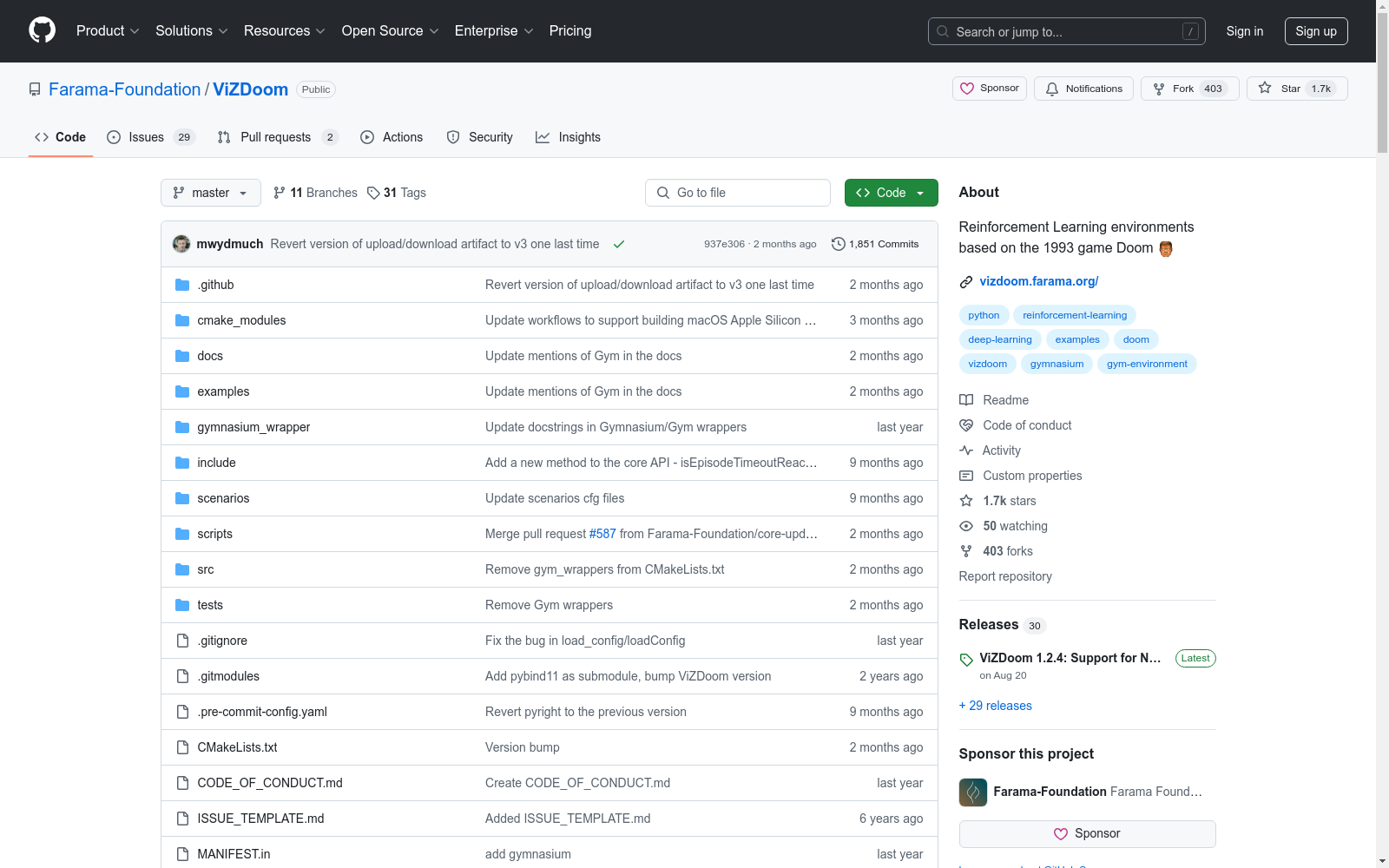Click the branches icon next to 11 Branches
The height and width of the screenshot is (868, 1389).
pos(280,193)
